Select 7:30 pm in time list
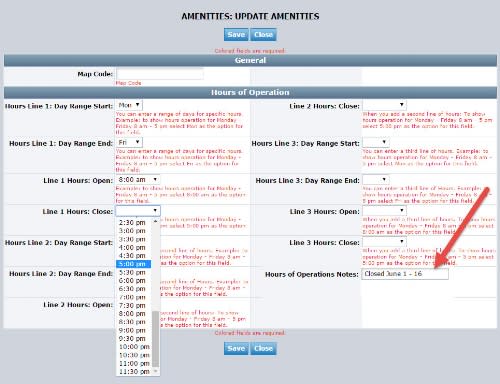 pos(134,305)
